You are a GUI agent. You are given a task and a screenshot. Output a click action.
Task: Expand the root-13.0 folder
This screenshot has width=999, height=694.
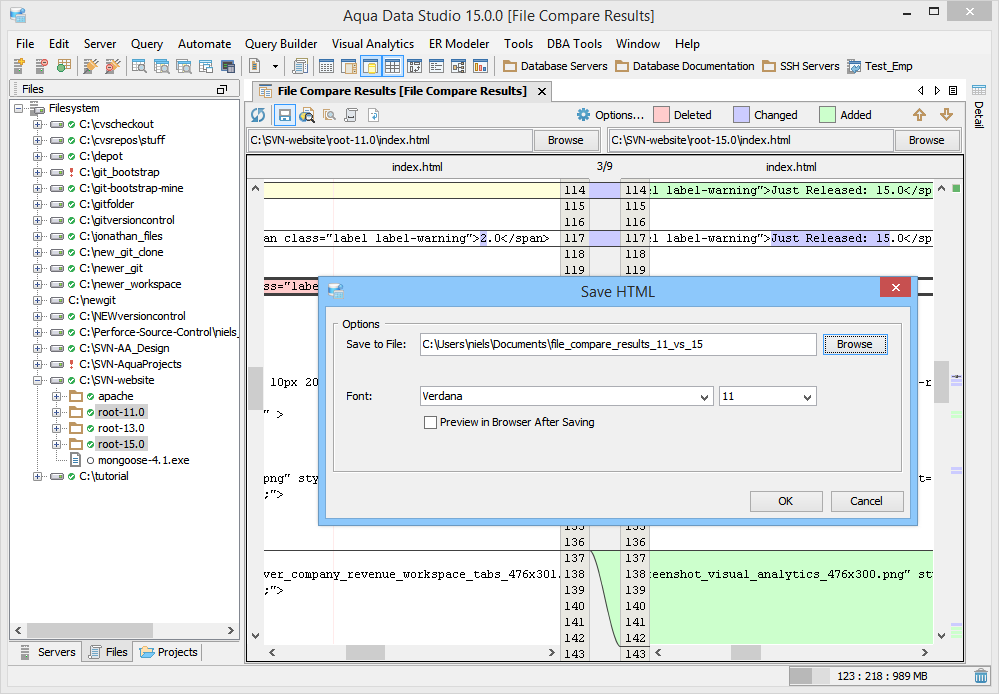point(57,428)
